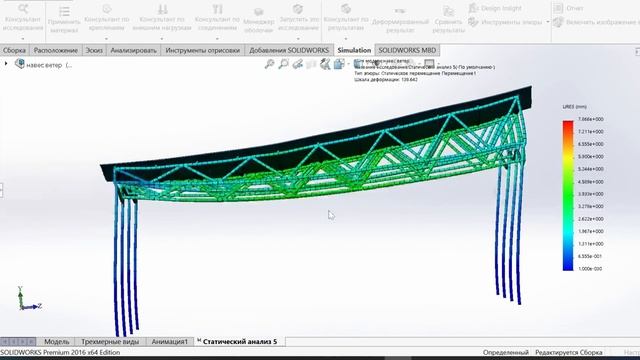Viewport: 640px width, 360px height.
Task: Select the Simulation ribbon tab
Action: point(354,50)
